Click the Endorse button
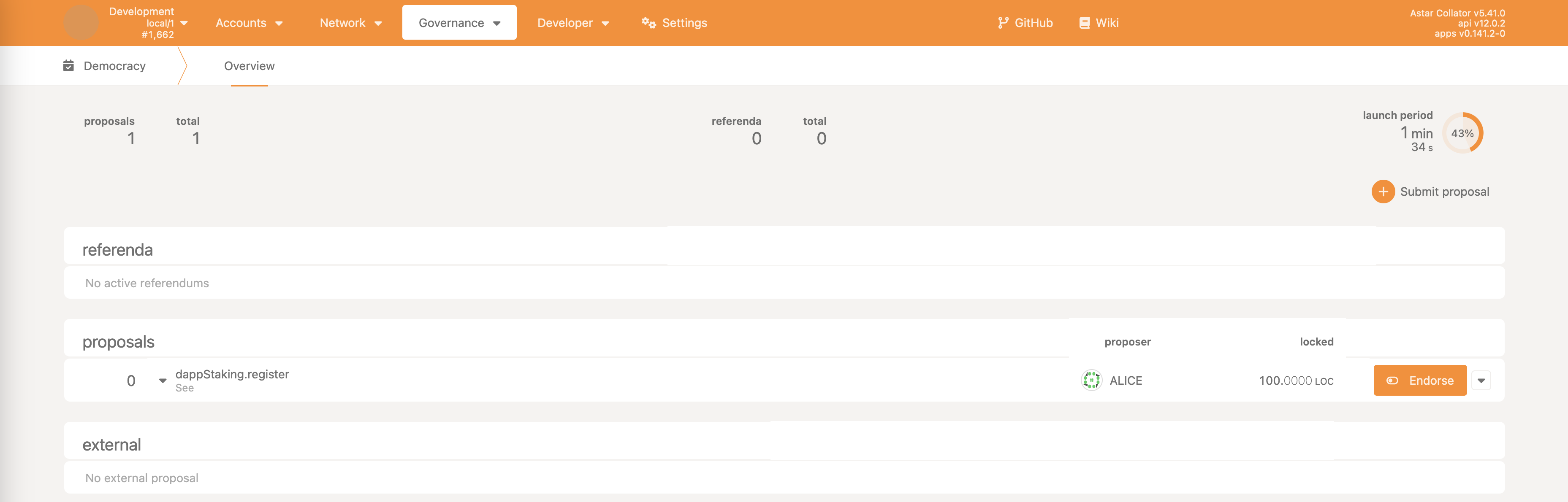The image size is (1568, 502). point(1419,381)
